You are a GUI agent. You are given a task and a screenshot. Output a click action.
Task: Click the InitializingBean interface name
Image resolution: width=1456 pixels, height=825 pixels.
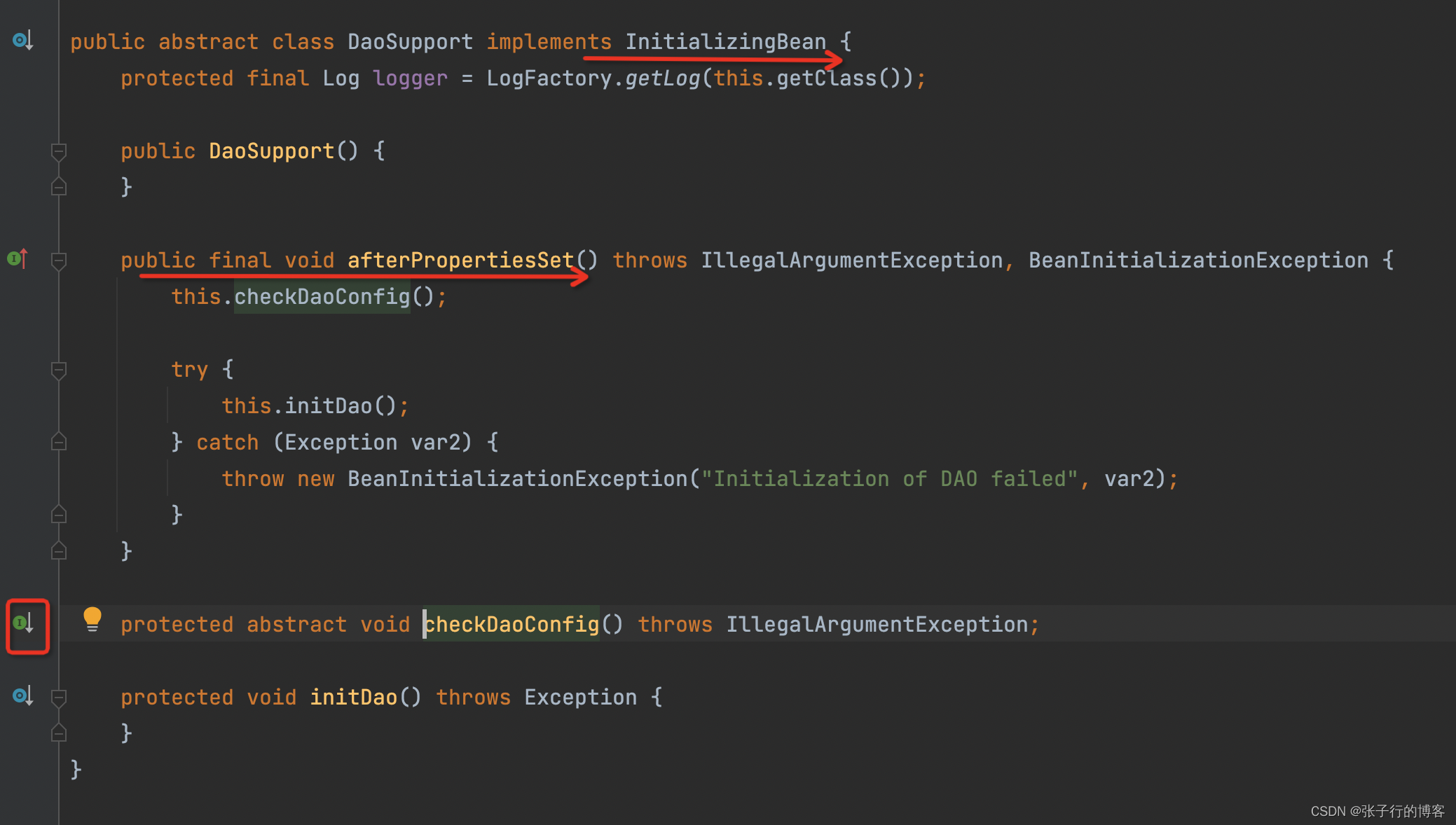[725, 41]
